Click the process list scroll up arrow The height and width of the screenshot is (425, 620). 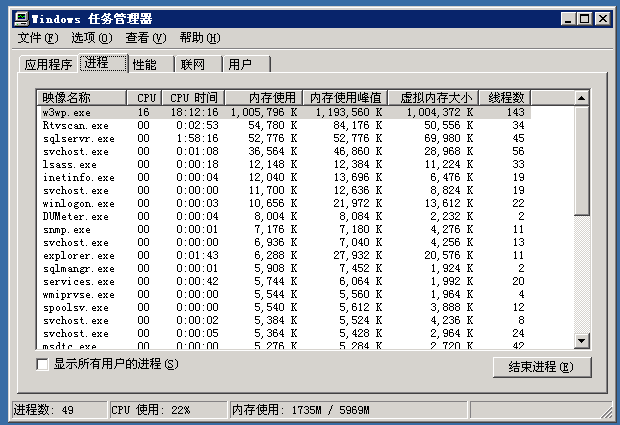[x=581, y=98]
